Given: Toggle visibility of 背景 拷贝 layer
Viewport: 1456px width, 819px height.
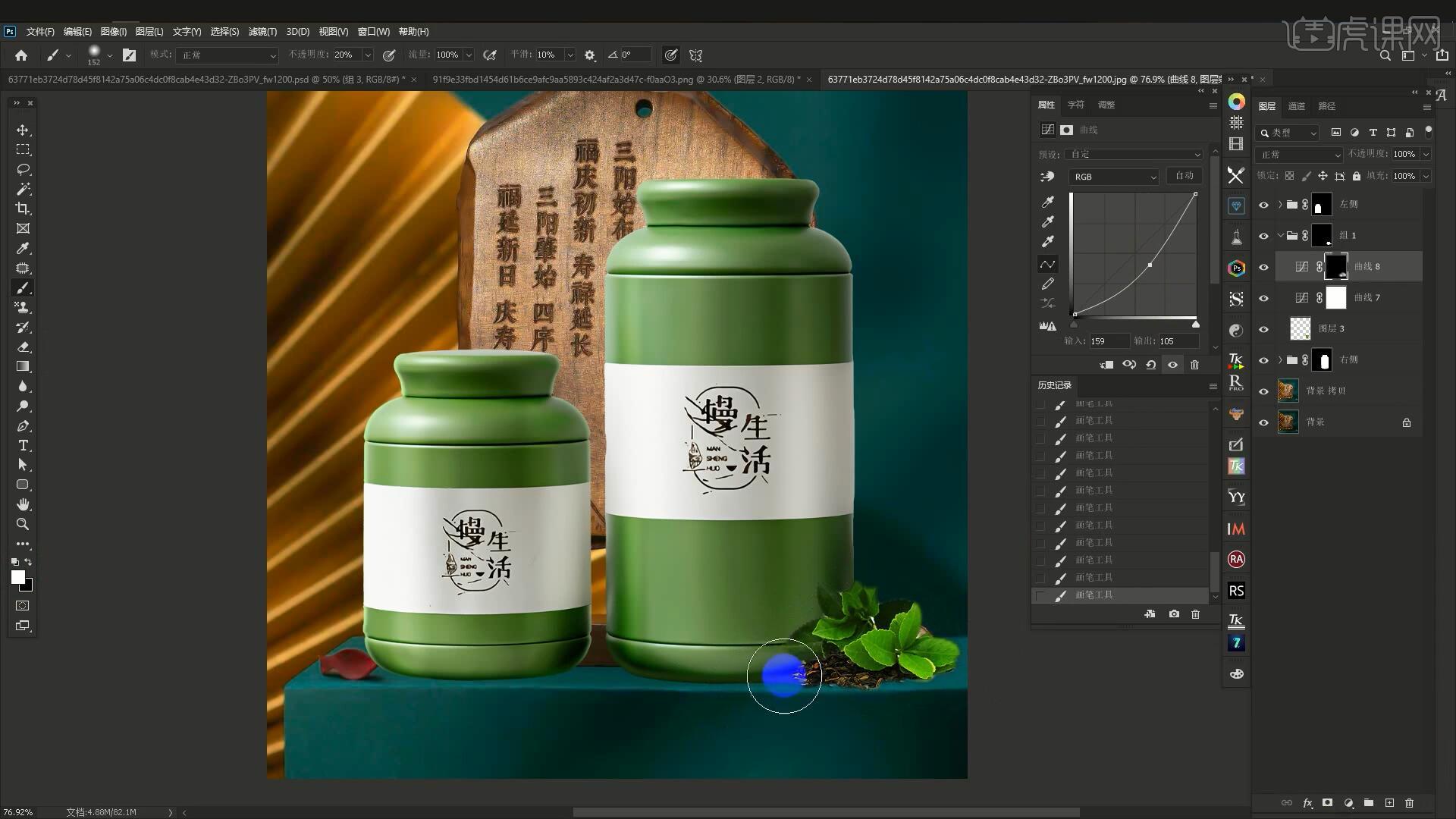Looking at the screenshot, I should [x=1263, y=391].
